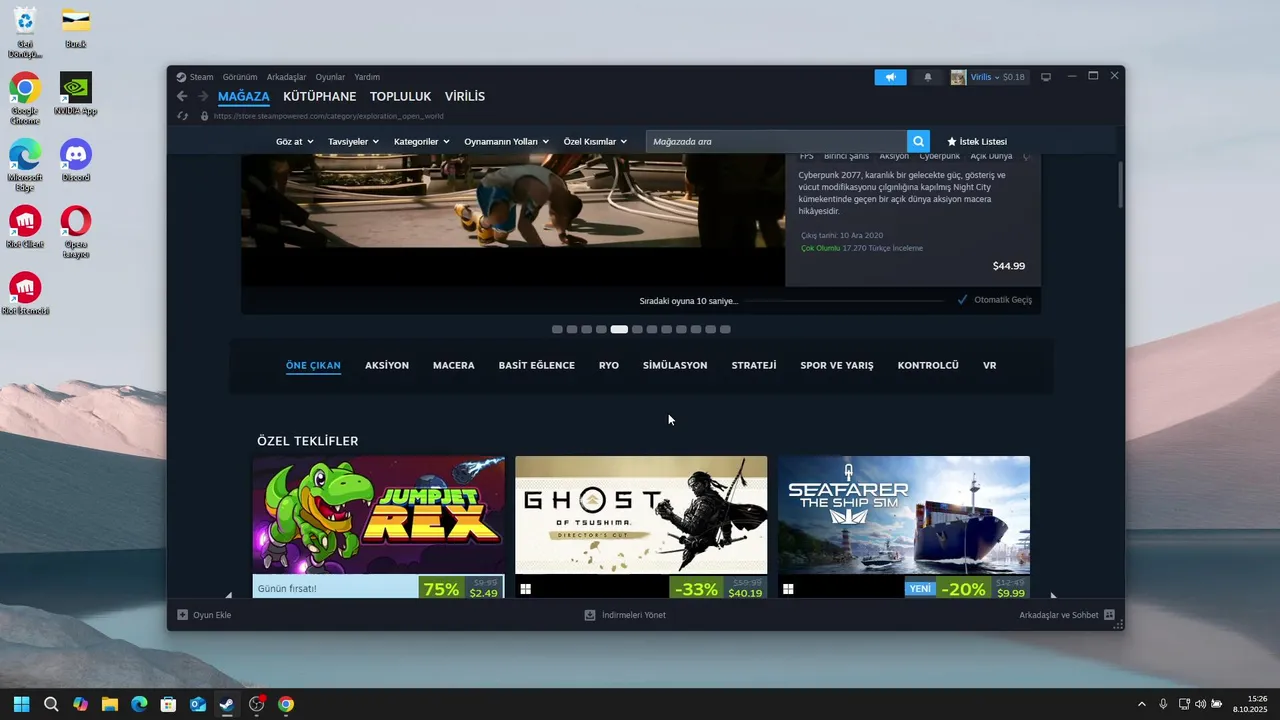
Task: Open the friends and chat icon
Action: coord(1109,615)
